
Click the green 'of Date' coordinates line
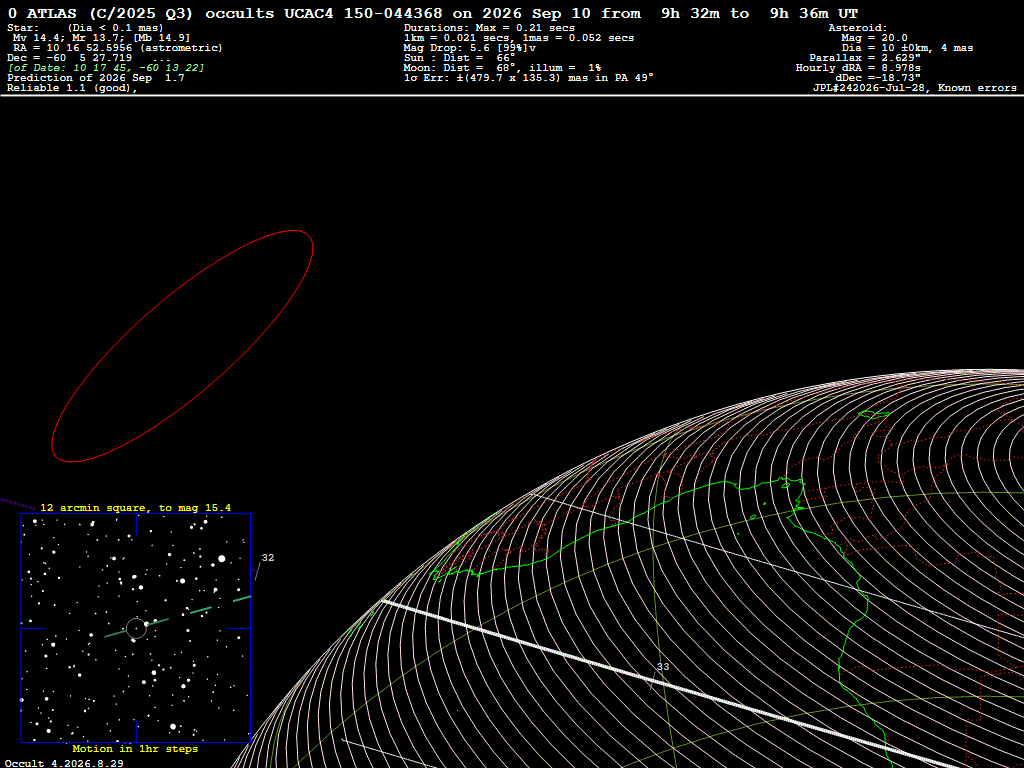[106, 68]
